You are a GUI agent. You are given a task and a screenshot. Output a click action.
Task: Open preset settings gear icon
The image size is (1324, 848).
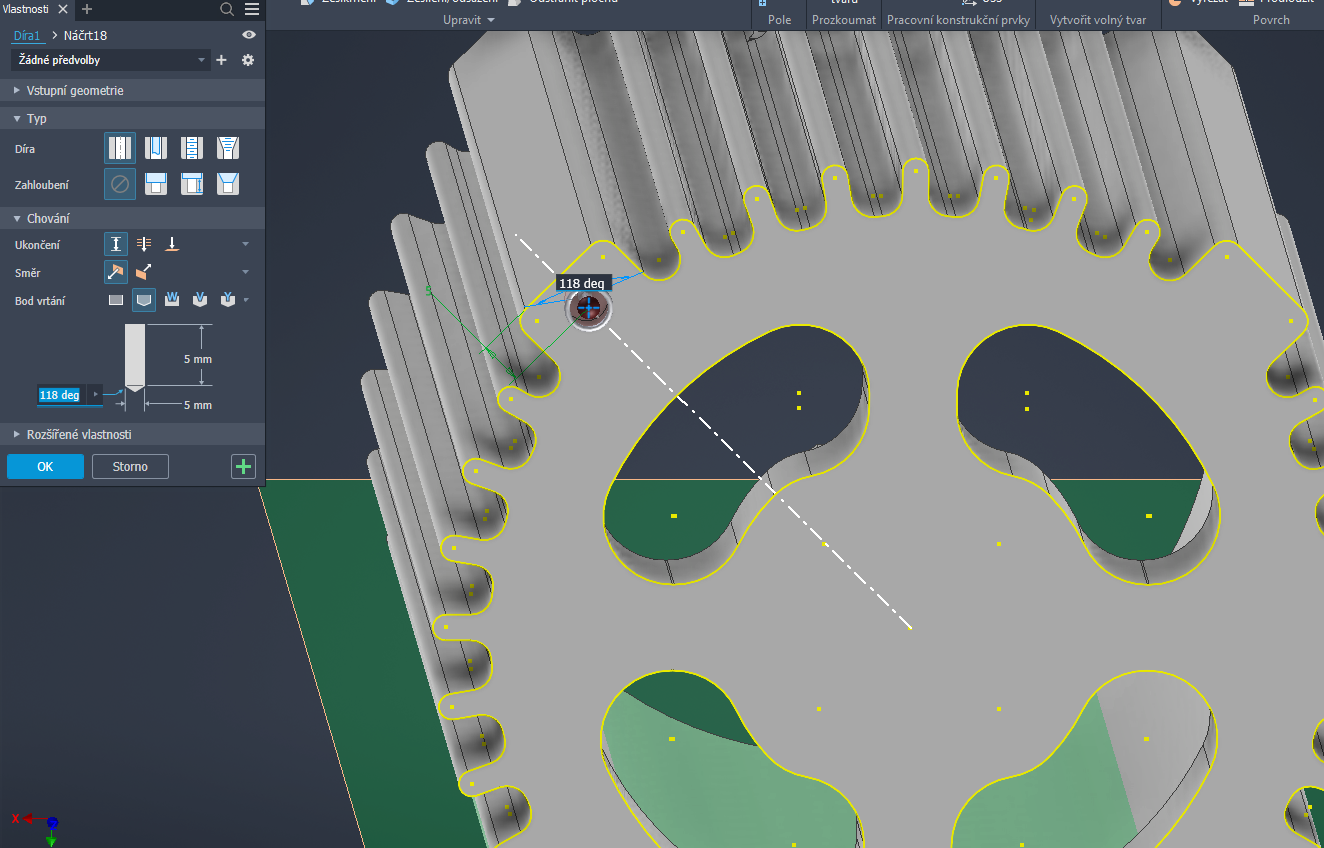point(248,60)
